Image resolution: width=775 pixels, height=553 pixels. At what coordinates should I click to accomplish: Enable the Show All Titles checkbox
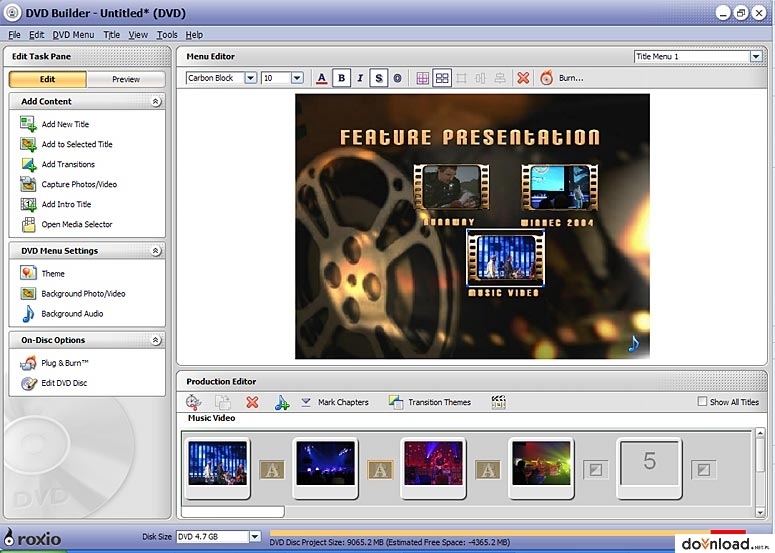702,401
